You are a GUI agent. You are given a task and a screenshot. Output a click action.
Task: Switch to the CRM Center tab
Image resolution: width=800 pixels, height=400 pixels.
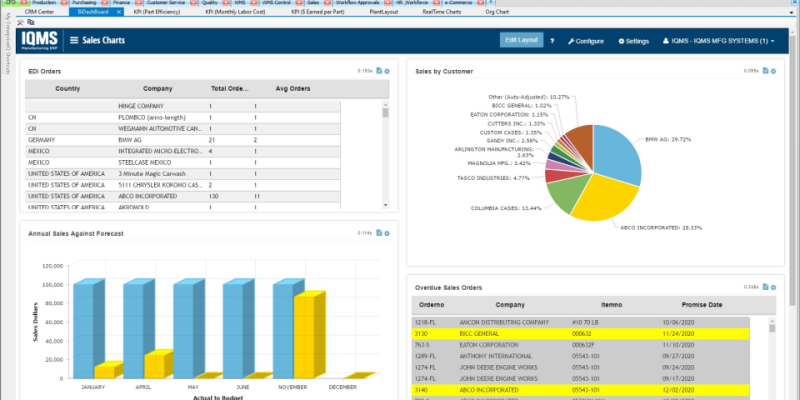tap(39, 12)
